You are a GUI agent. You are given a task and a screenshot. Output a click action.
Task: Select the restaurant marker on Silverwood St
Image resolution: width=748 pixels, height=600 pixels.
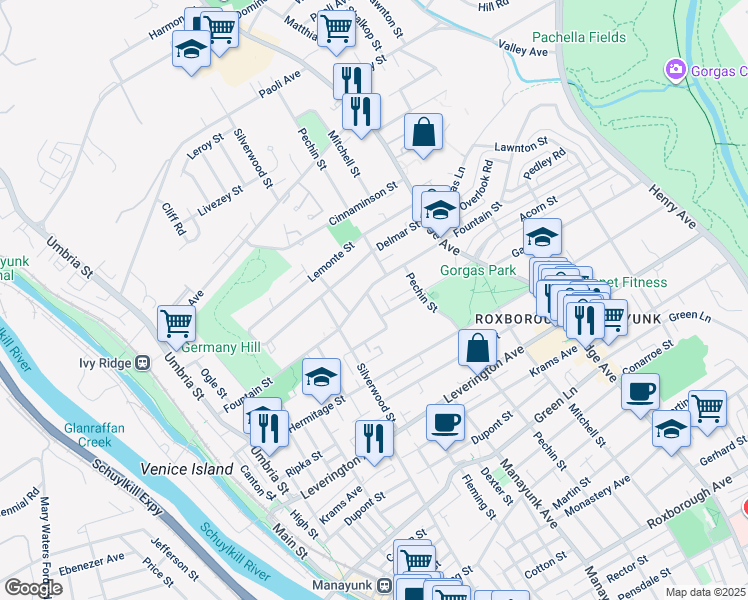click(x=374, y=440)
